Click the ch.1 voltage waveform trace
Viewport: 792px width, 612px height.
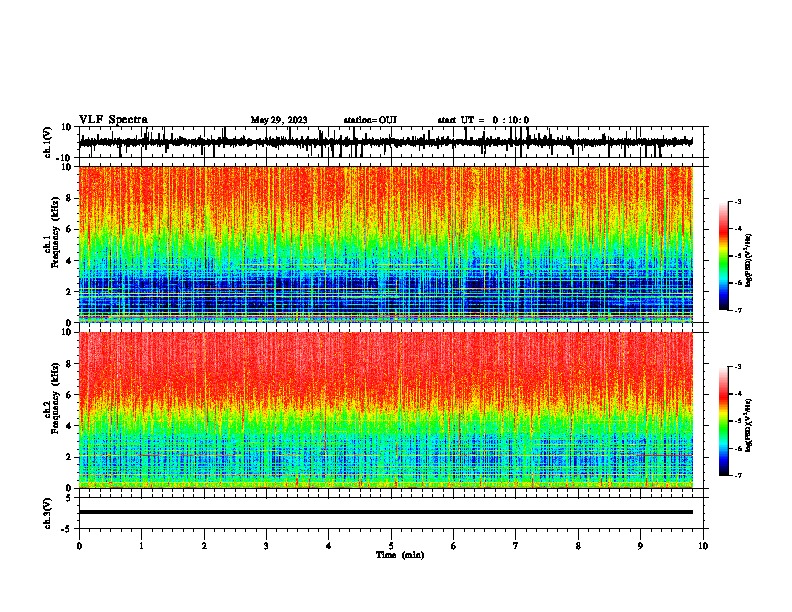pyautogui.click(x=385, y=142)
